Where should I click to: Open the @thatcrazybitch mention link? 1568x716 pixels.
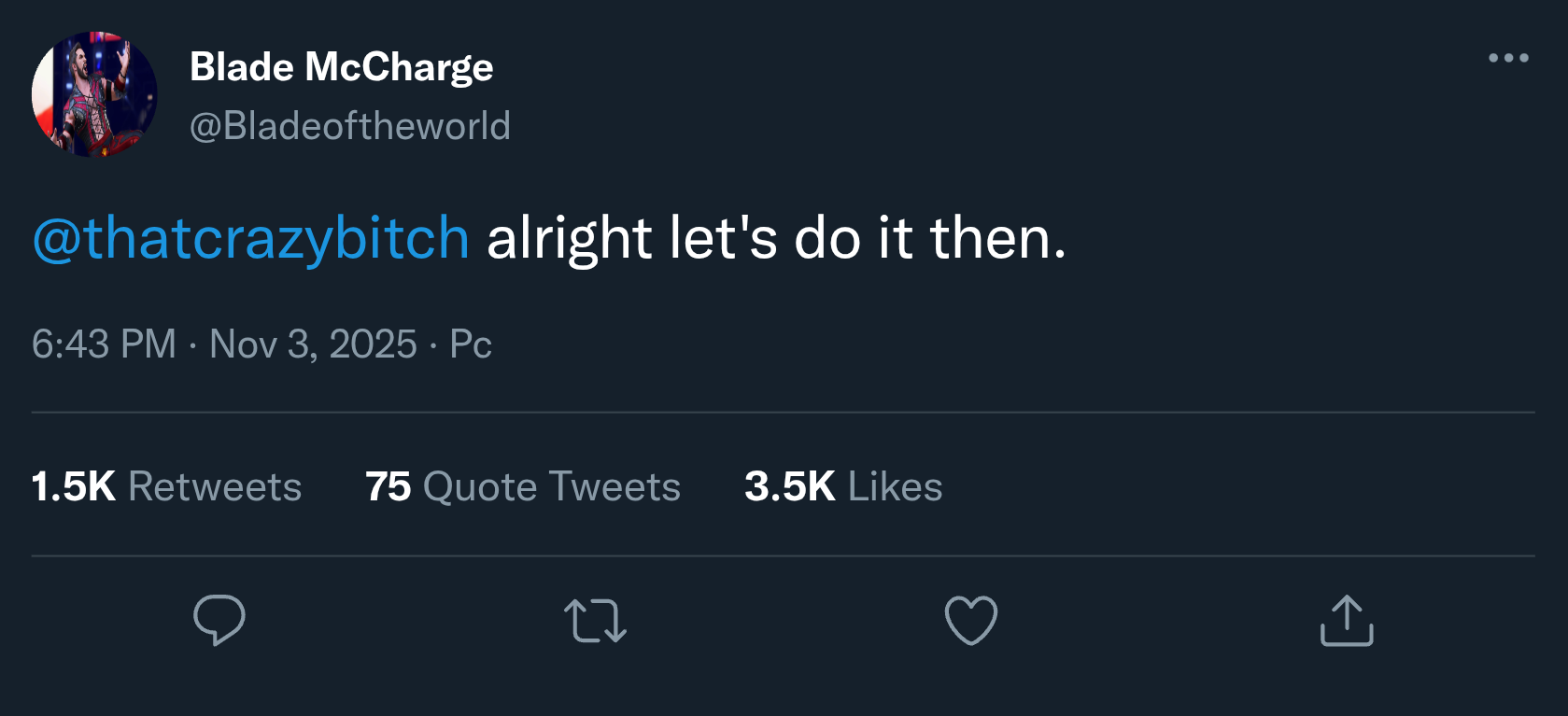pyautogui.click(x=250, y=238)
